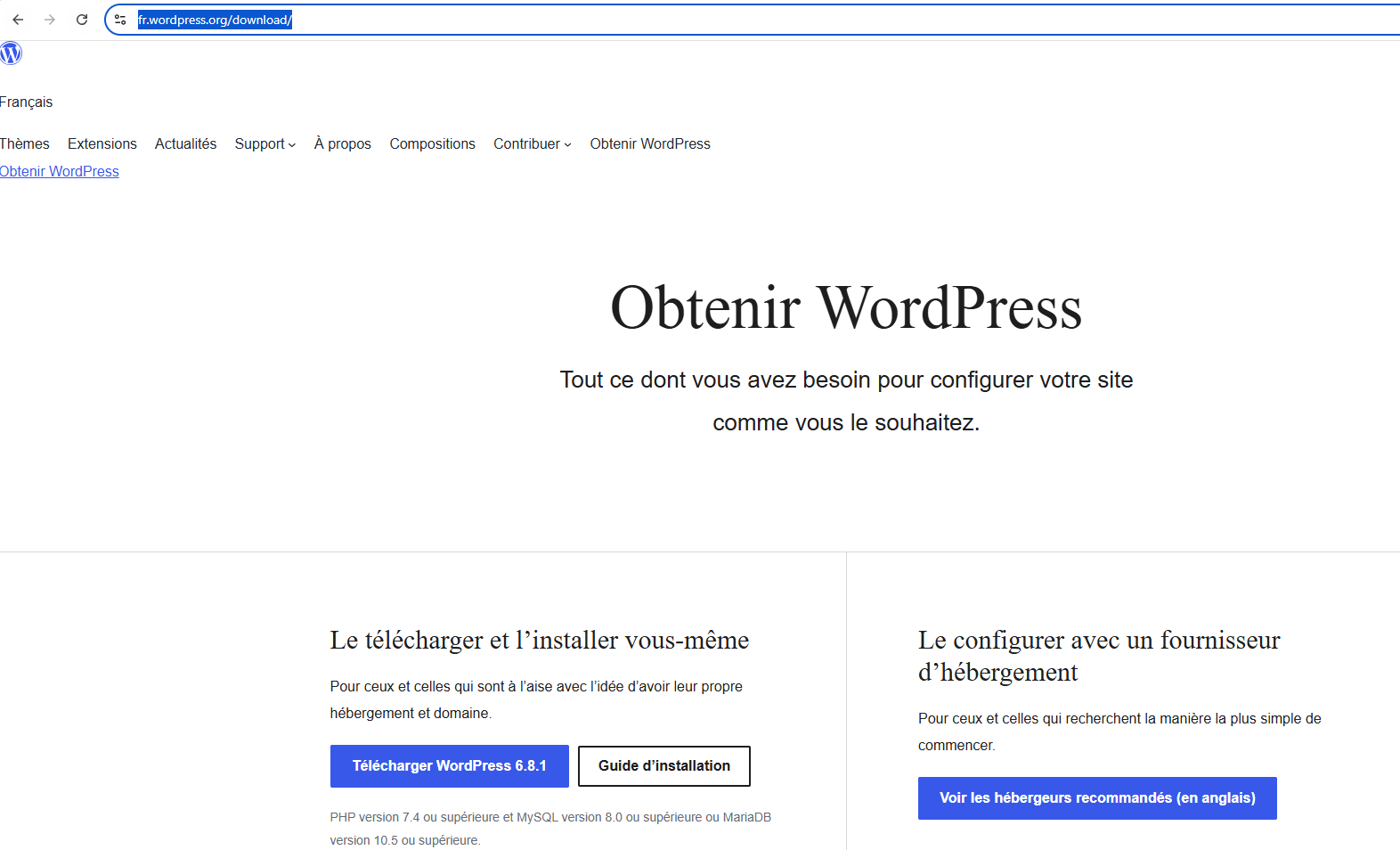Open the Thèmes menu item

click(x=25, y=143)
